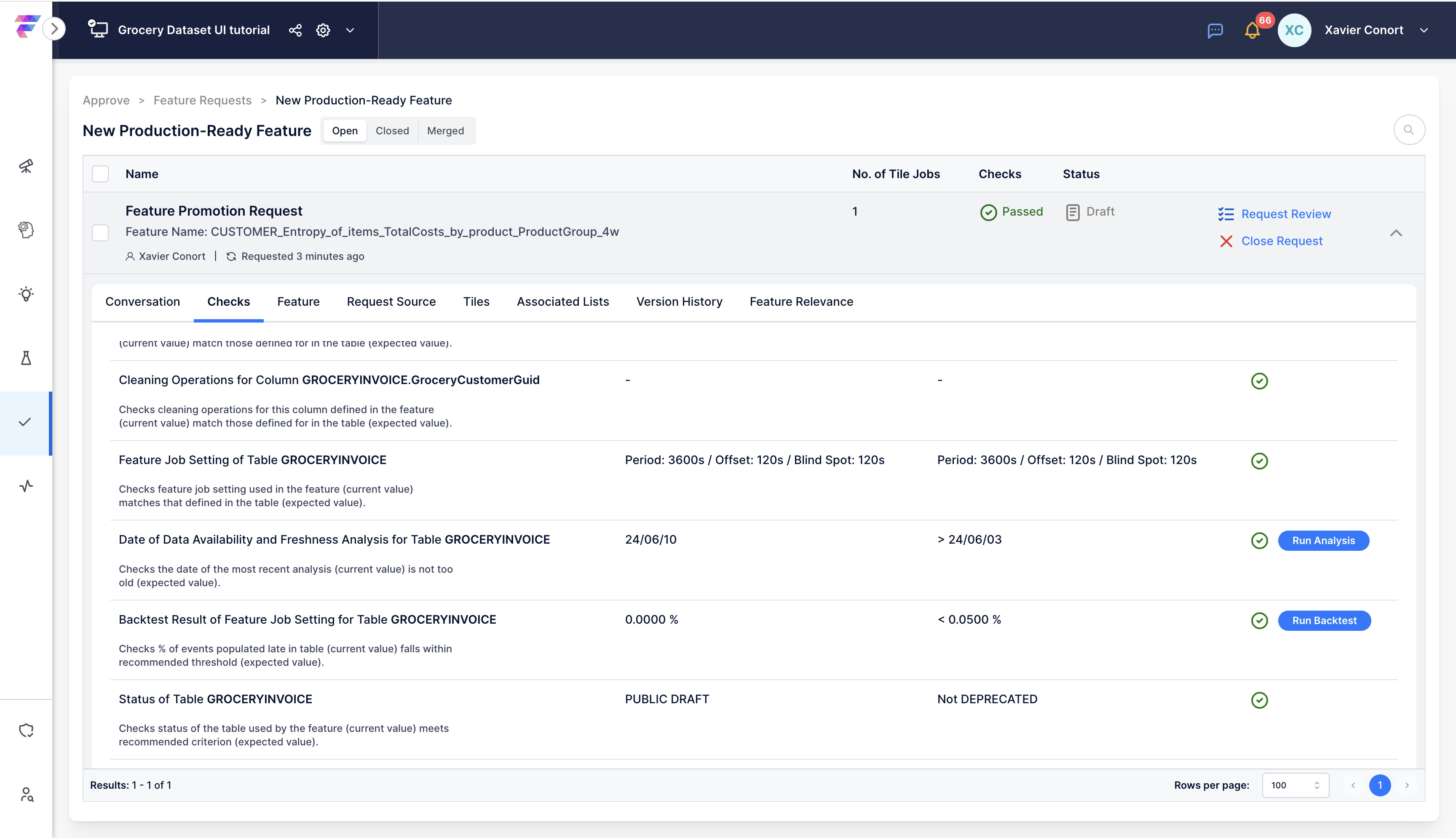
Task: Switch to the Request Source tab
Action: coord(391,302)
